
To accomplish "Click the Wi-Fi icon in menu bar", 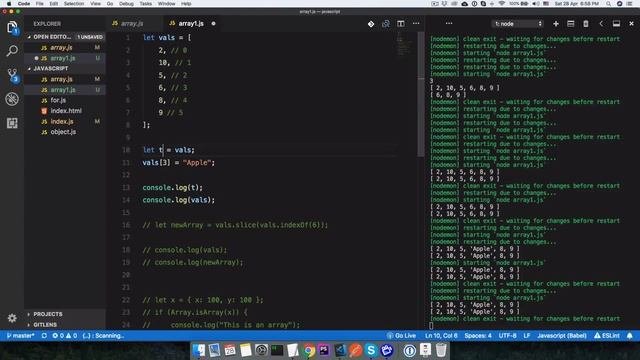I will point(501,4).
